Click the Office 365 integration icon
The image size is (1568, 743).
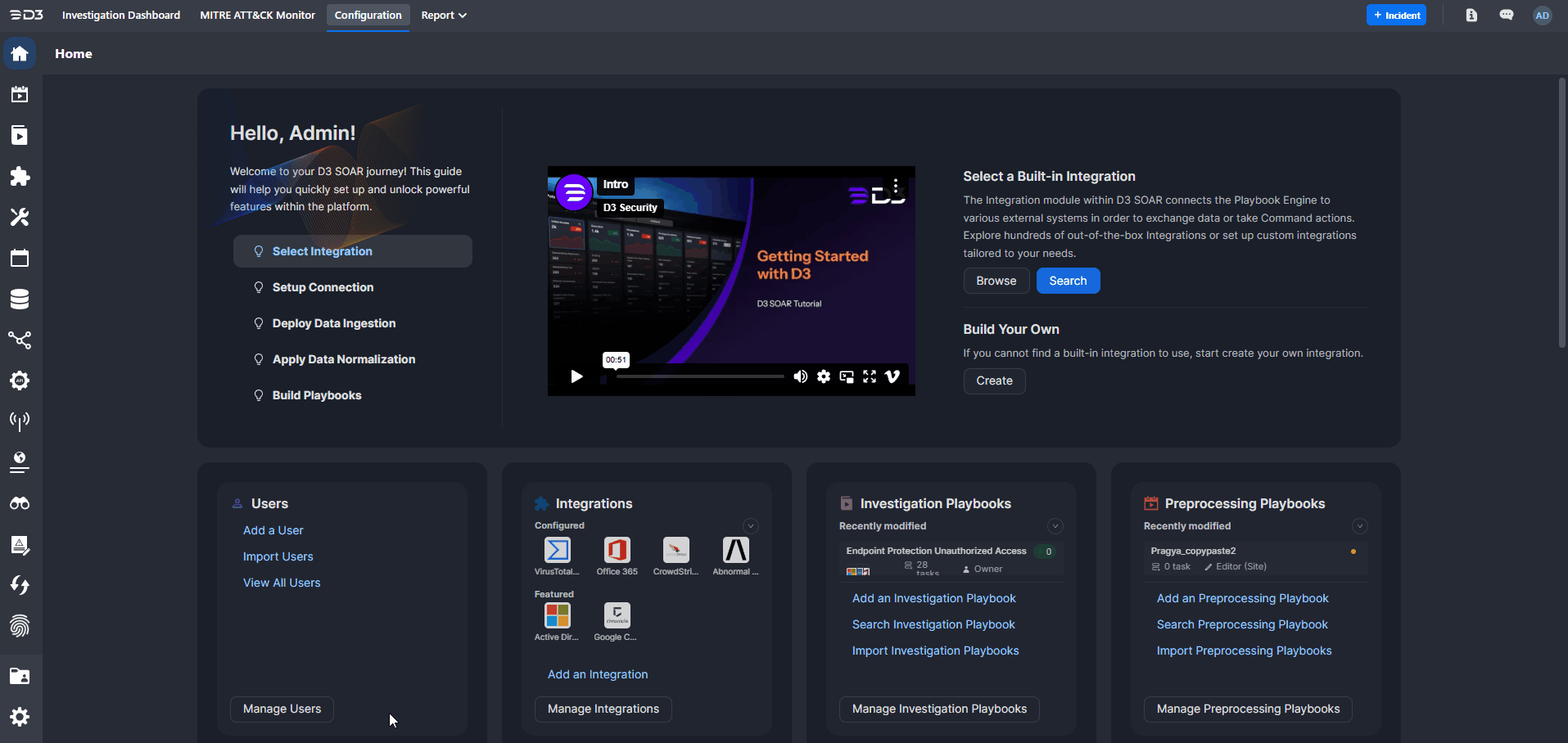pyautogui.click(x=617, y=551)
